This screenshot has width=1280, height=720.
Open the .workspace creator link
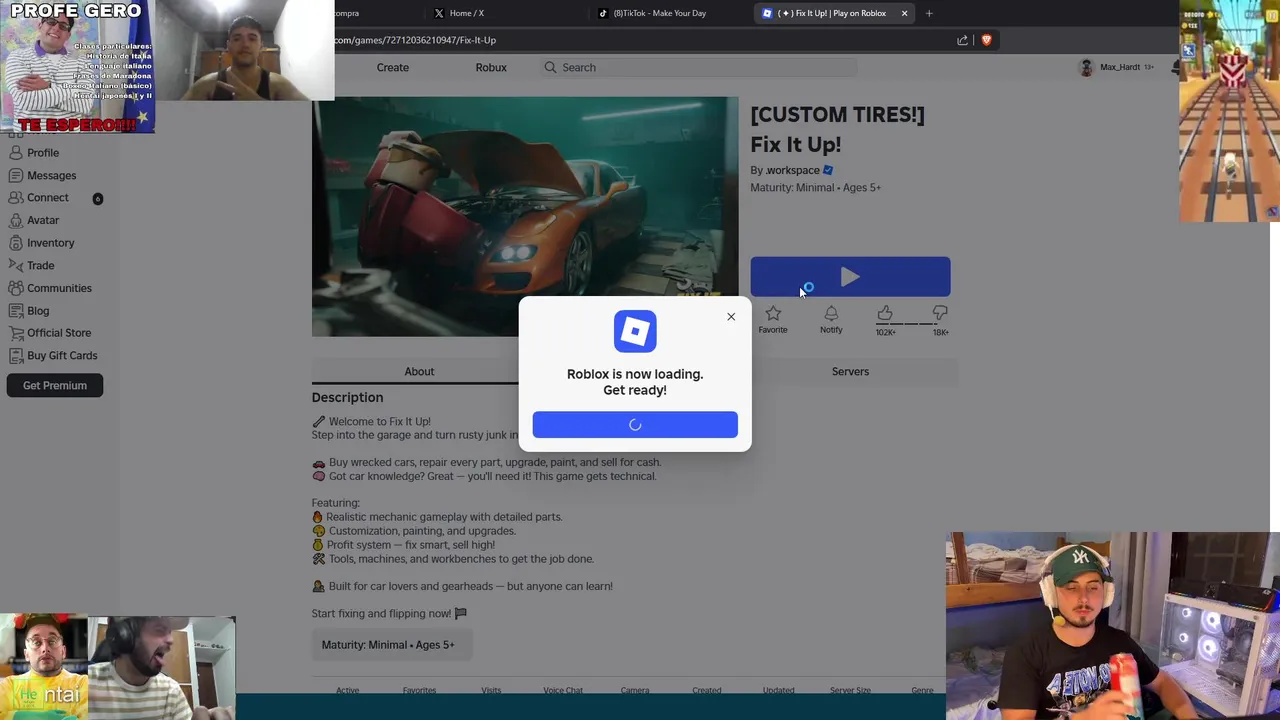(x=792, y=170)
